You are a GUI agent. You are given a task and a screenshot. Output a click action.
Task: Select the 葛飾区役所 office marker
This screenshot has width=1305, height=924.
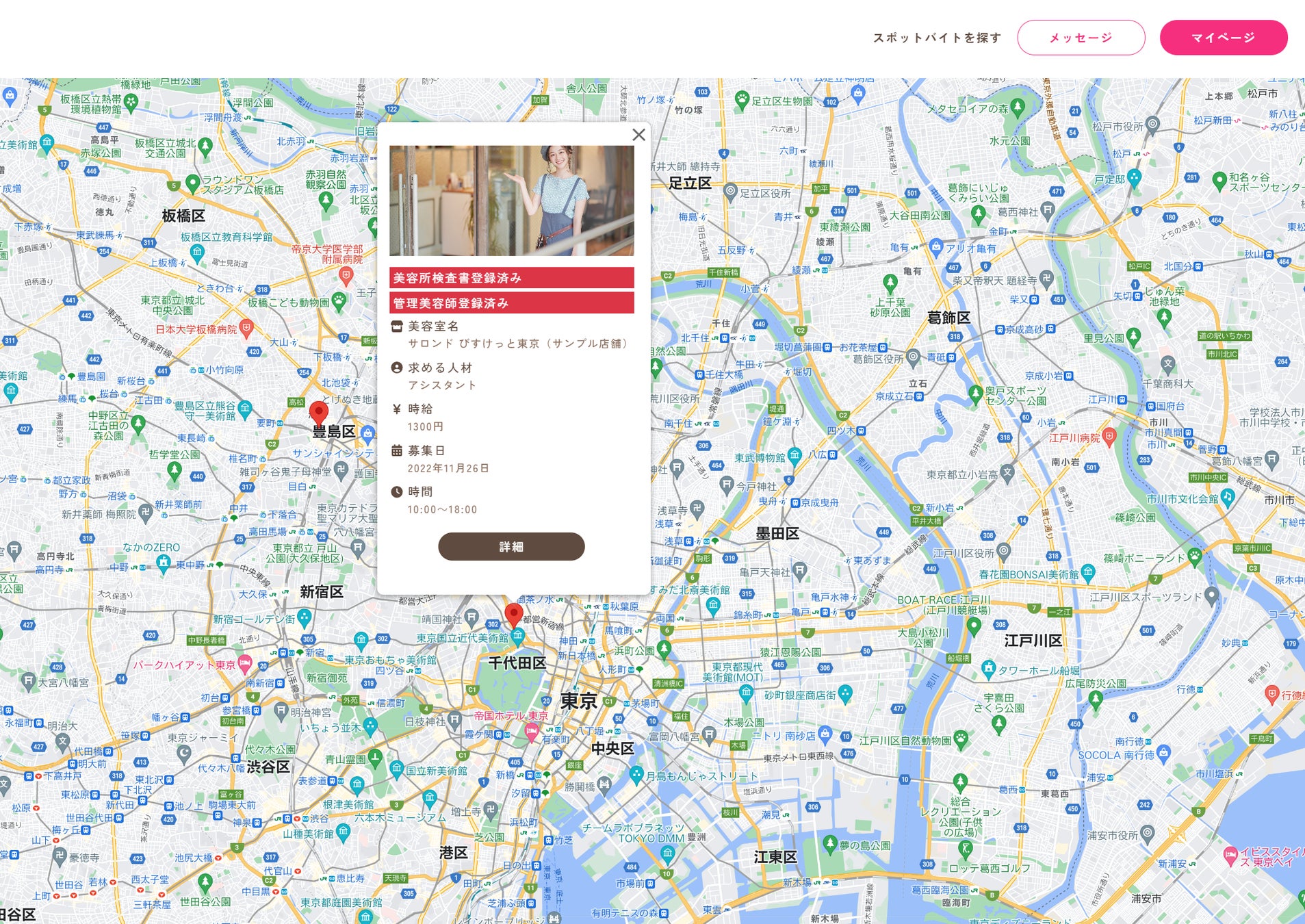914,357
